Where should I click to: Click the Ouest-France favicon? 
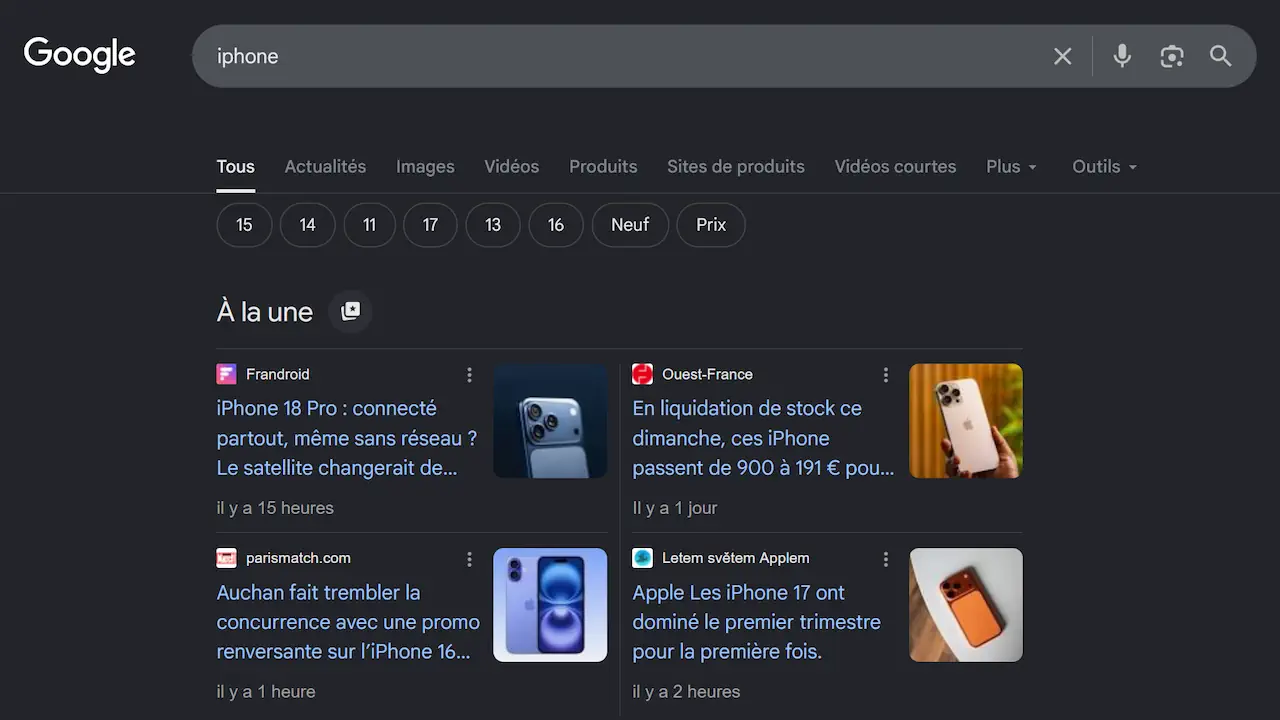[x=643, y=374]
